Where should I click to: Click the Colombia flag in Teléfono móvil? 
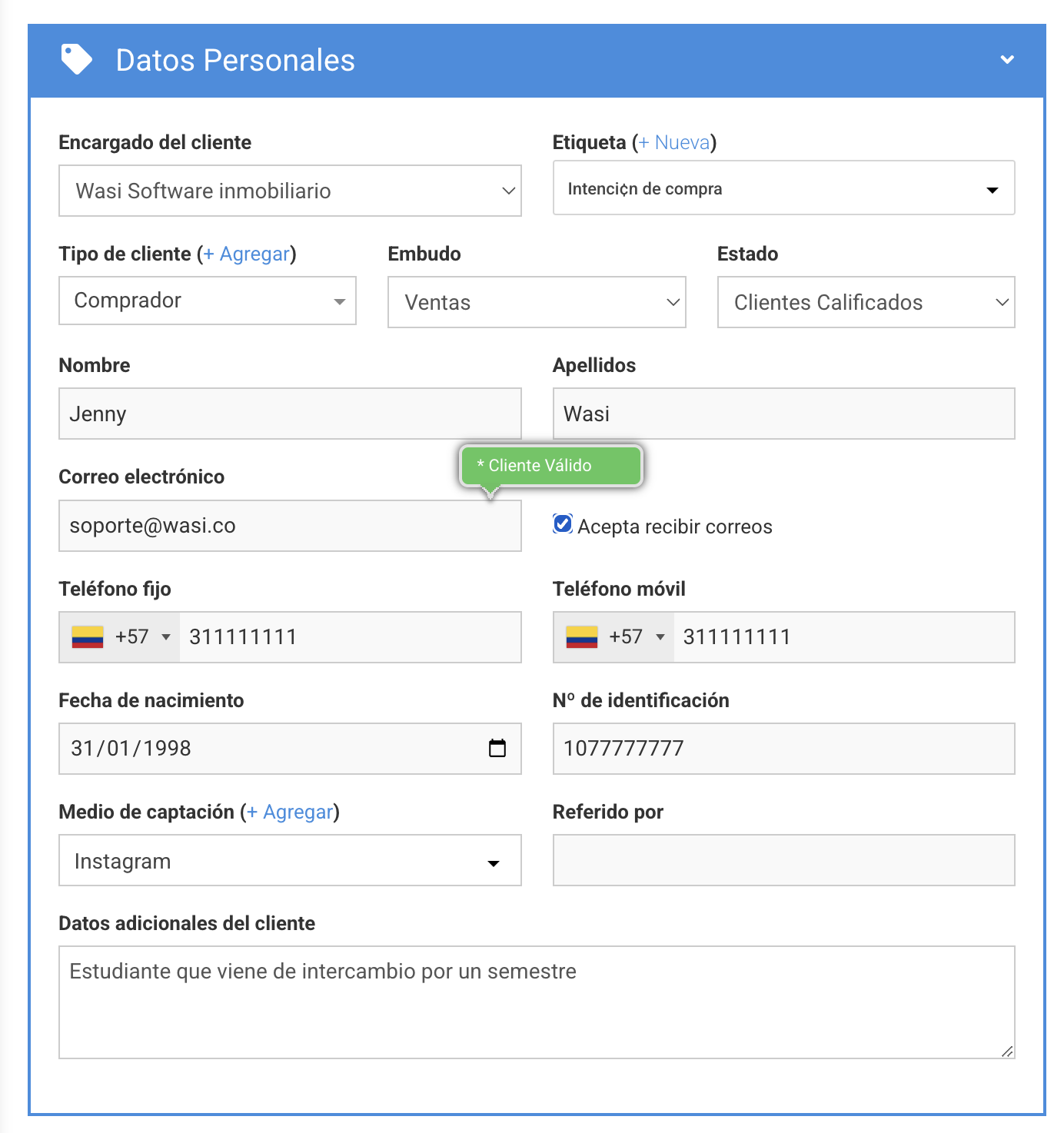pos(582,637)
